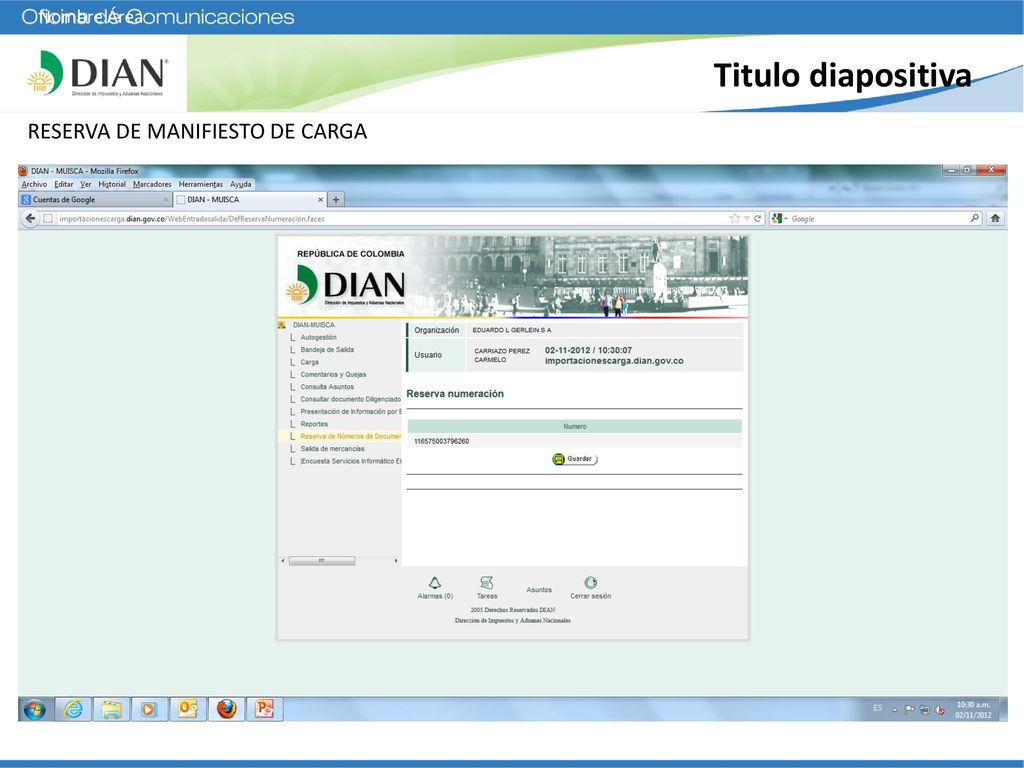Image resolution: width=1024 pixels, height=768 pixels.
Task: Open the Ayuda menu
Action: pyautogui.click(x=240, y=184)
